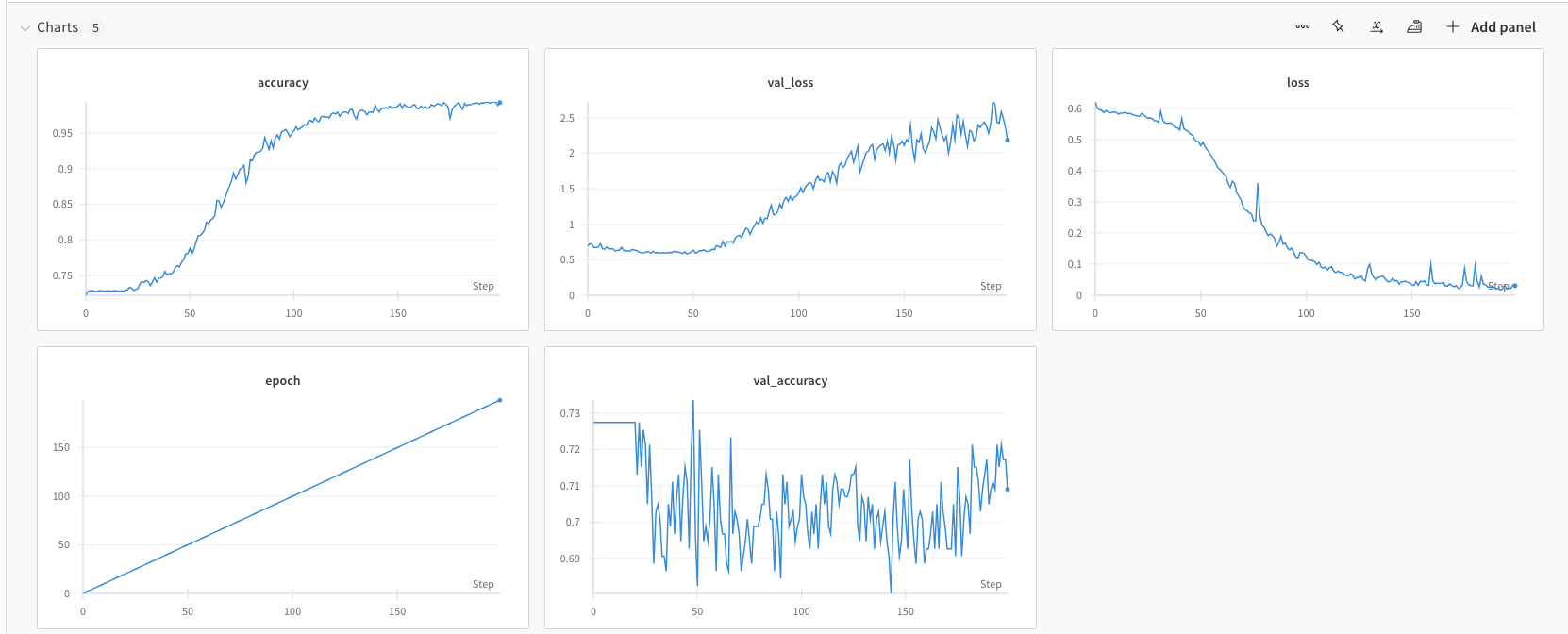
Task: Click the loss chart title
Action: click(x=1298, y=83)
